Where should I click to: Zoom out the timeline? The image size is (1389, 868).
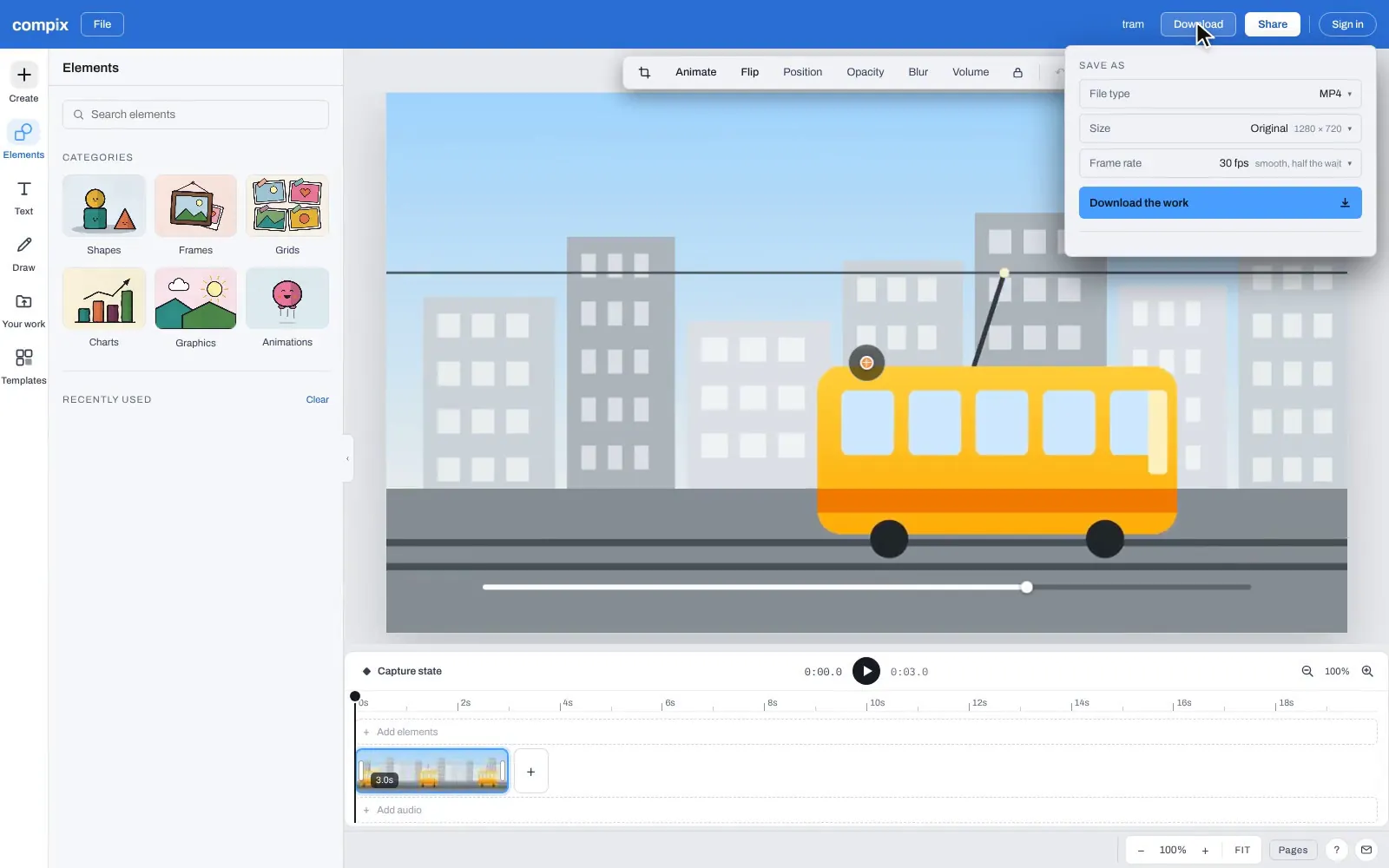click(1307, 671)
